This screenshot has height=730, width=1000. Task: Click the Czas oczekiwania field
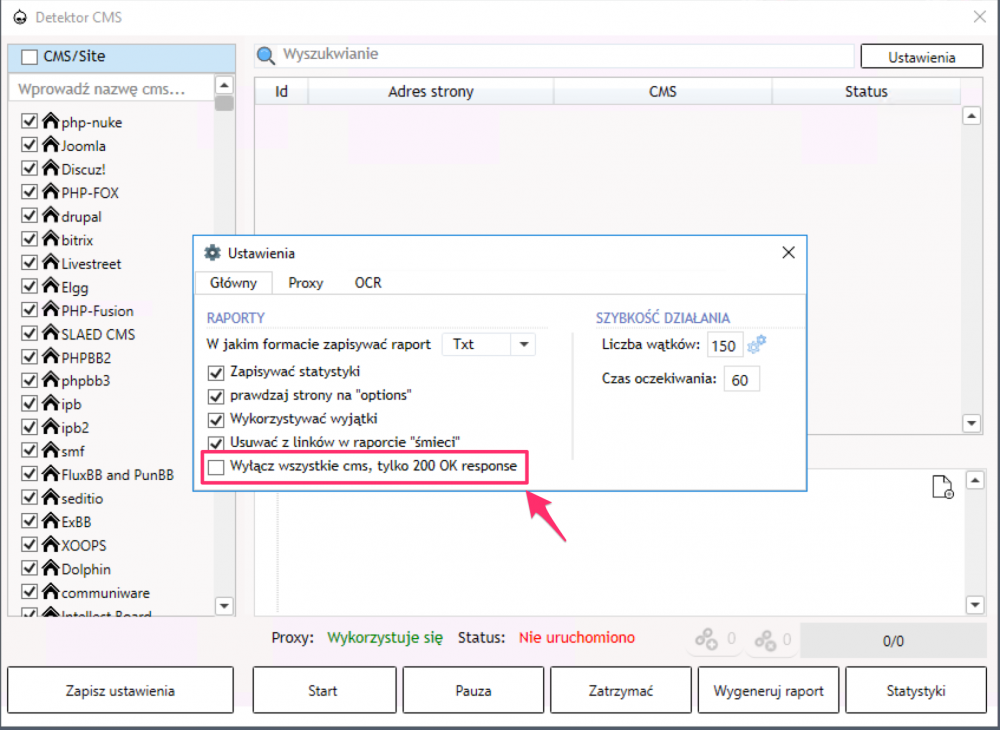tap(741, 379)
